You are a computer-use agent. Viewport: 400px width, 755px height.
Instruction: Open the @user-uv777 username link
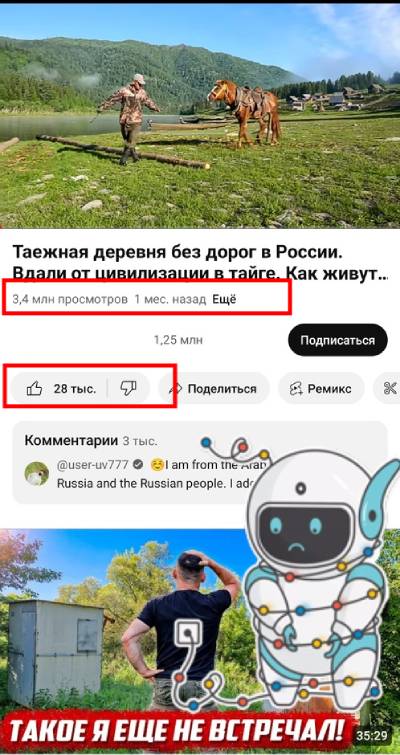pos(93,465)
